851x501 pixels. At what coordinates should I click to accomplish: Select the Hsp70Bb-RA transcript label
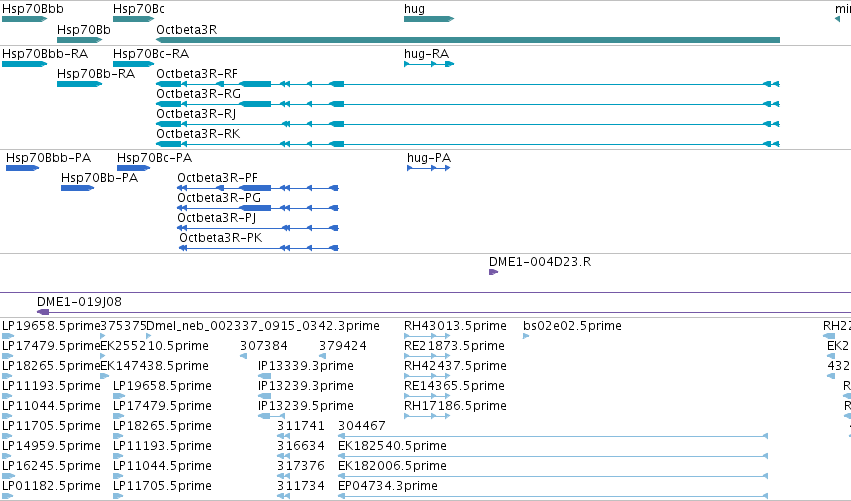pyautogui.click(x=96, y=74)
